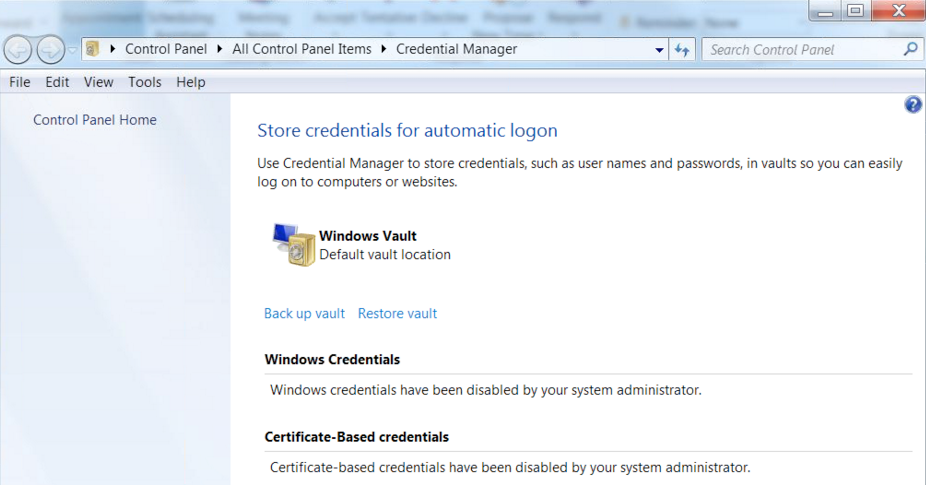Screen dimensions: 926x485
Task: Open the Edit menu
Action: point(57,82)
